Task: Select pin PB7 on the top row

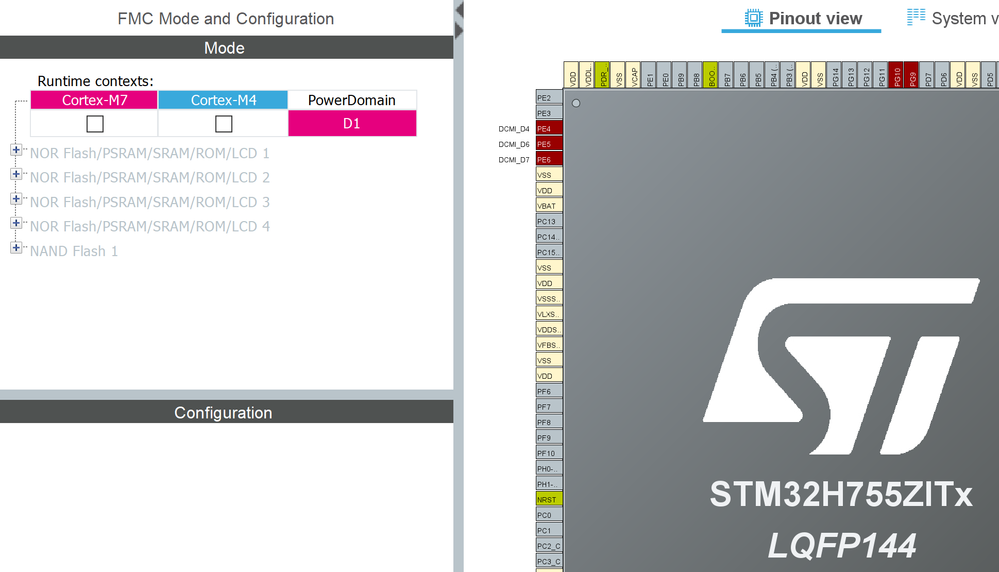Action: coord(726,75)
